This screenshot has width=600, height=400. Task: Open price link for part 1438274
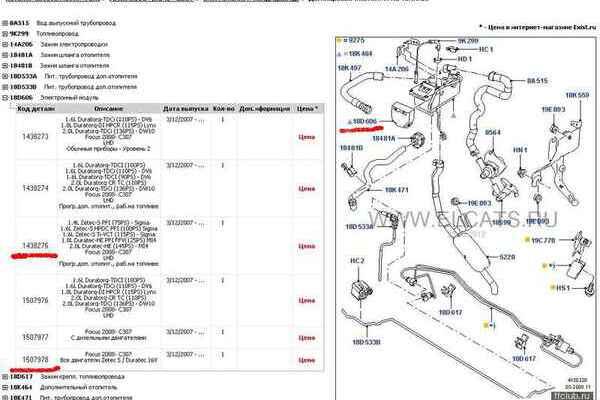click(x=307, y=189)
